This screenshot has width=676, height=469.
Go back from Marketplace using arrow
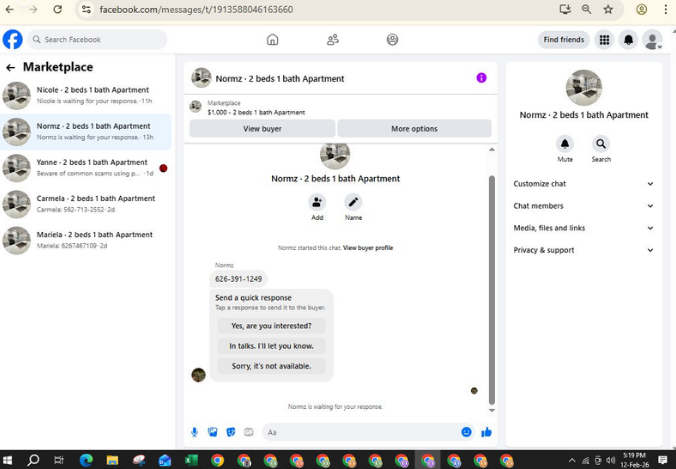point(11,68)
